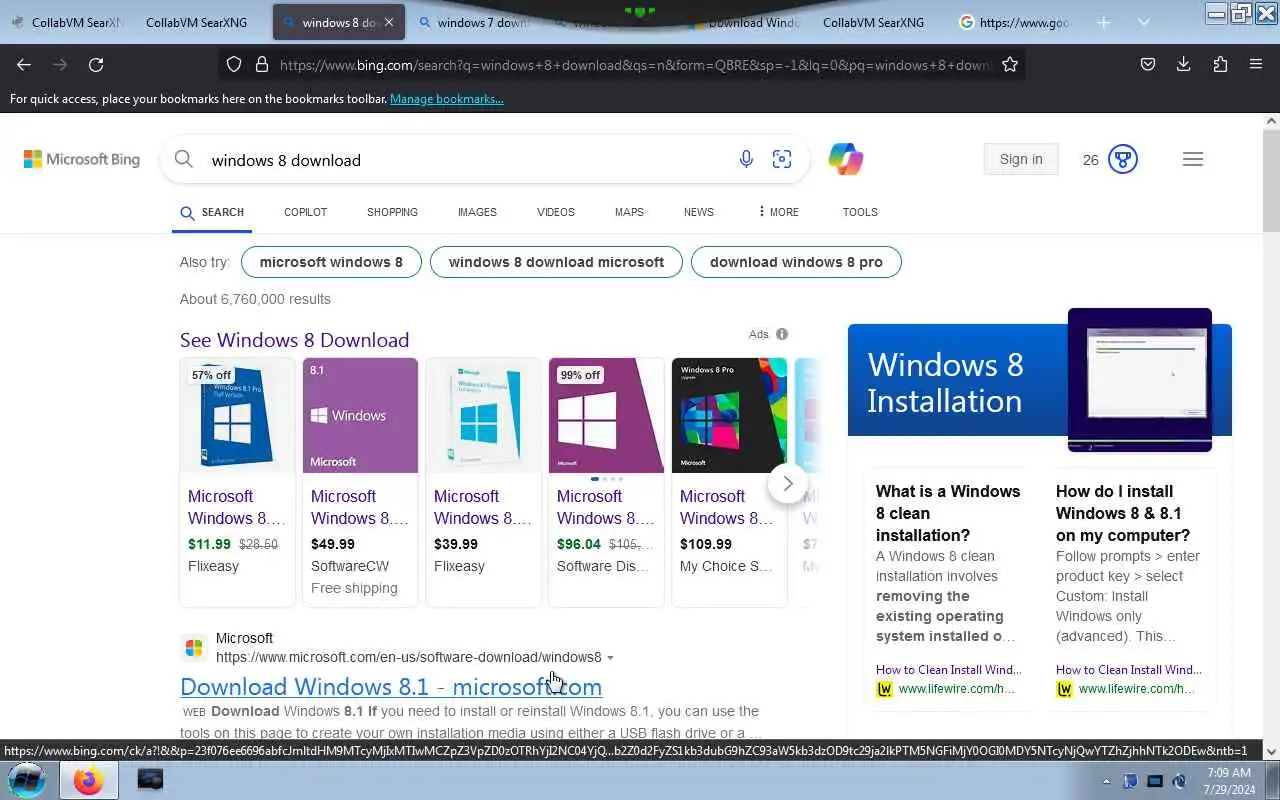Click the address bar URL field
Image resolution: width=1280 pixels, height=800 pixels.
point(635,64)
